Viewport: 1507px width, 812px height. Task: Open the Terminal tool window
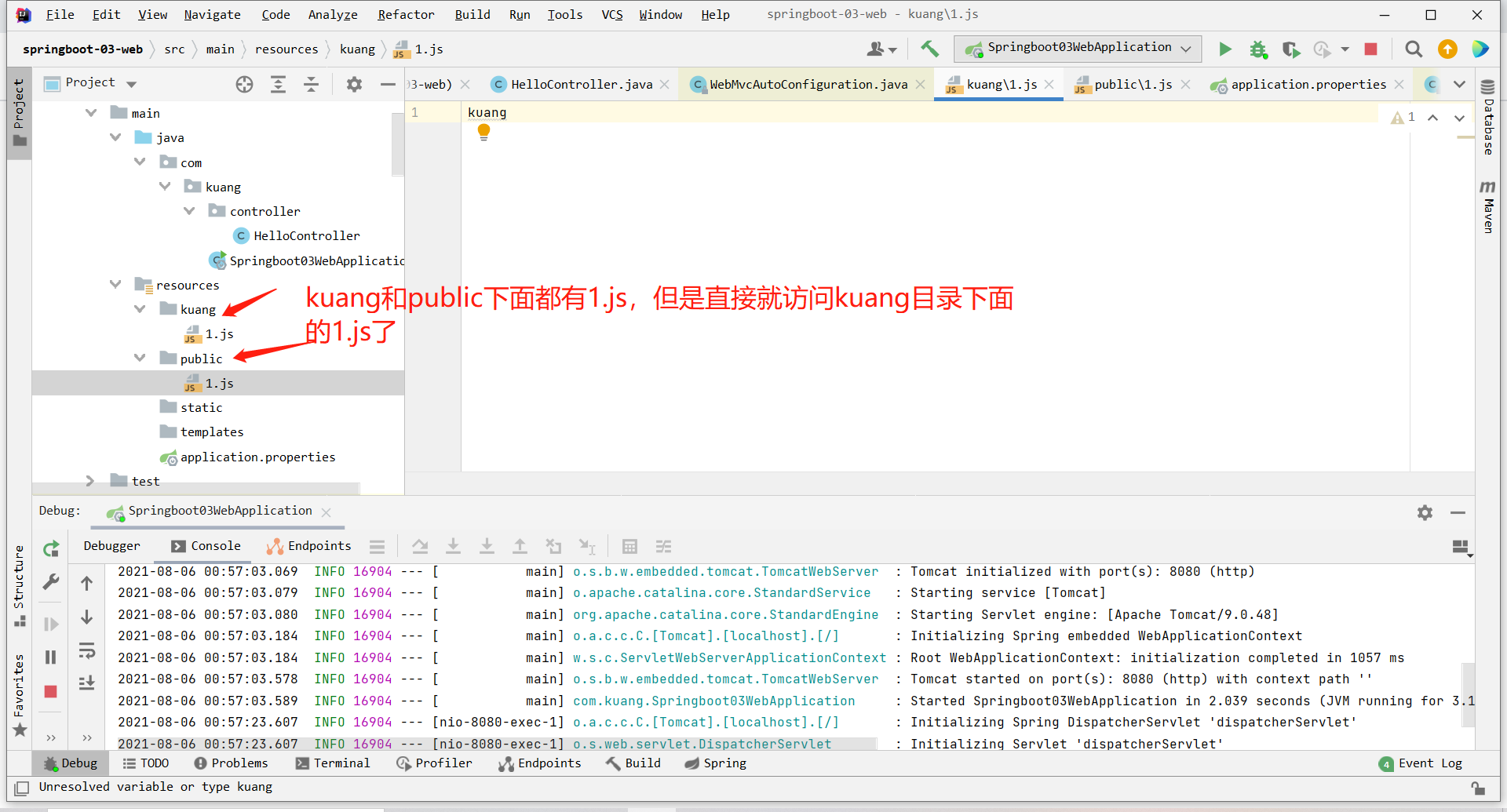pyautogui.click(x=333, y=763)
